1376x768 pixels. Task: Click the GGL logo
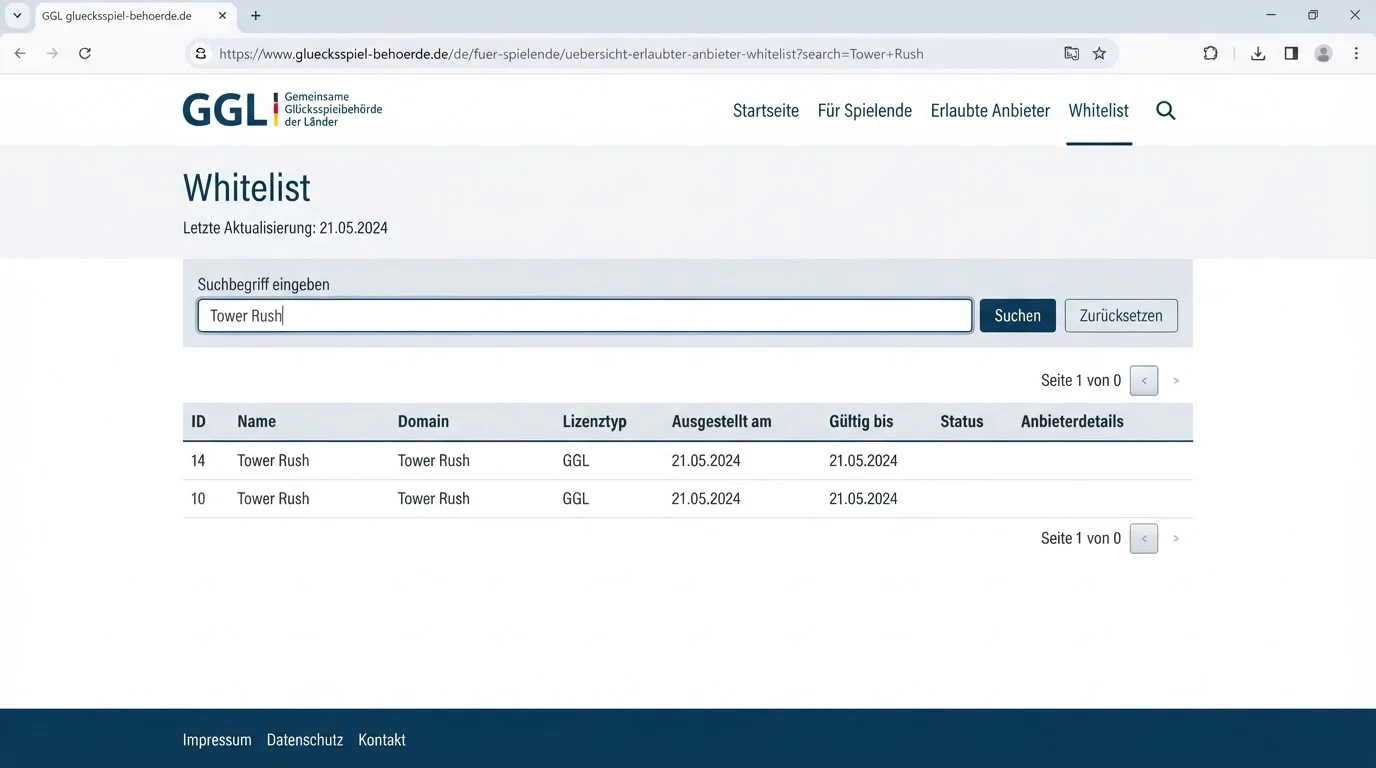point(282,110)
